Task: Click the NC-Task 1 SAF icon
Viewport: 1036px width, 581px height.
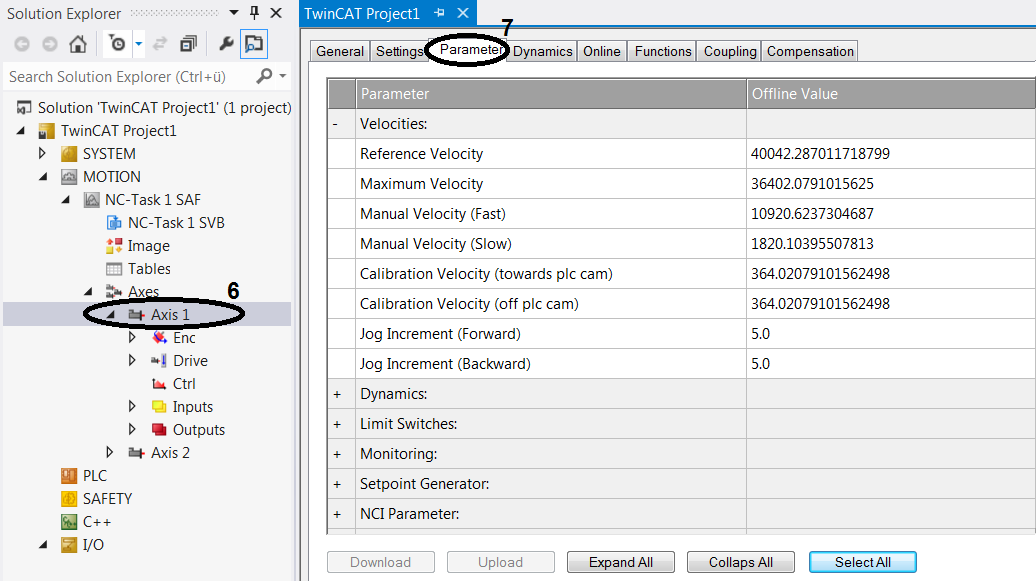Action: [x=92, y=200]
